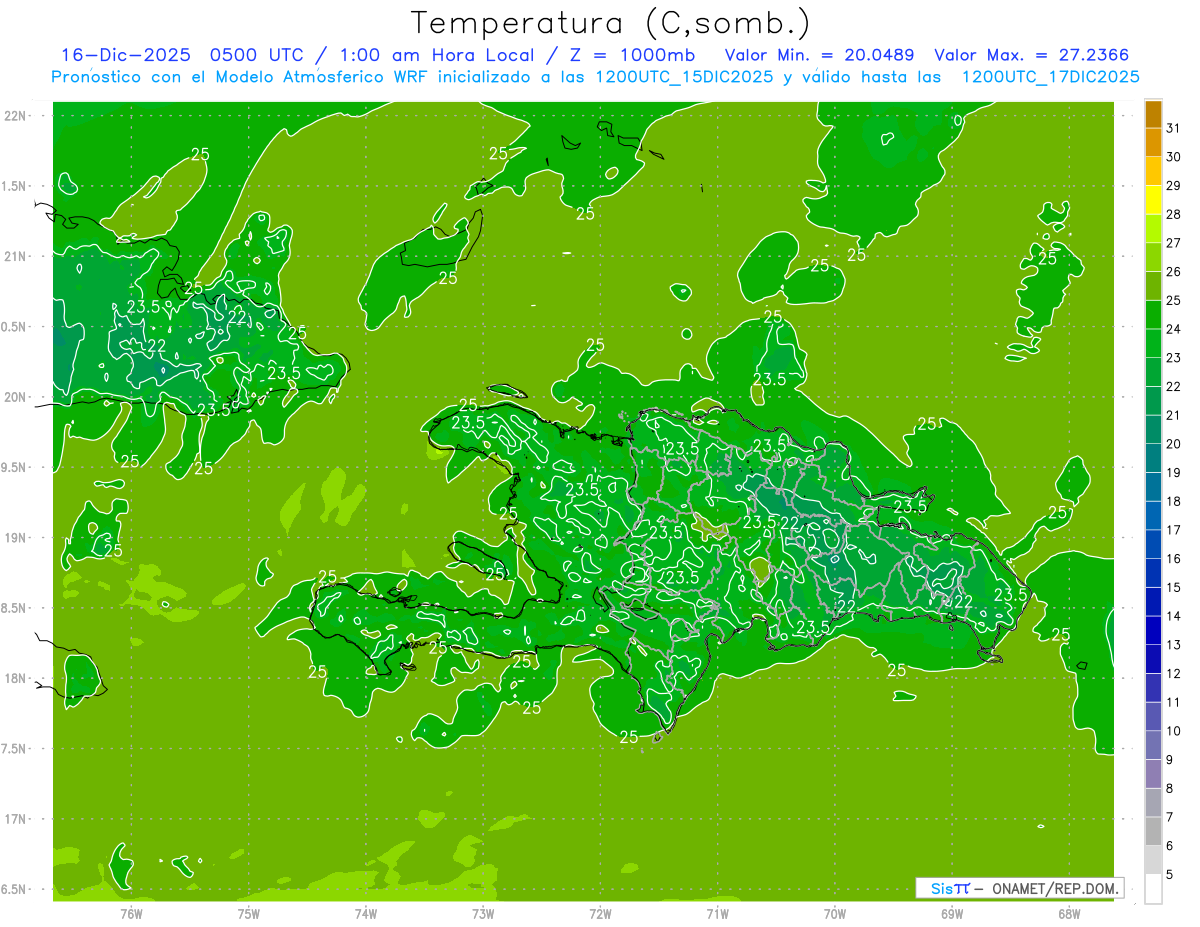Click the 75W longitude axis label

click(248, 914)
